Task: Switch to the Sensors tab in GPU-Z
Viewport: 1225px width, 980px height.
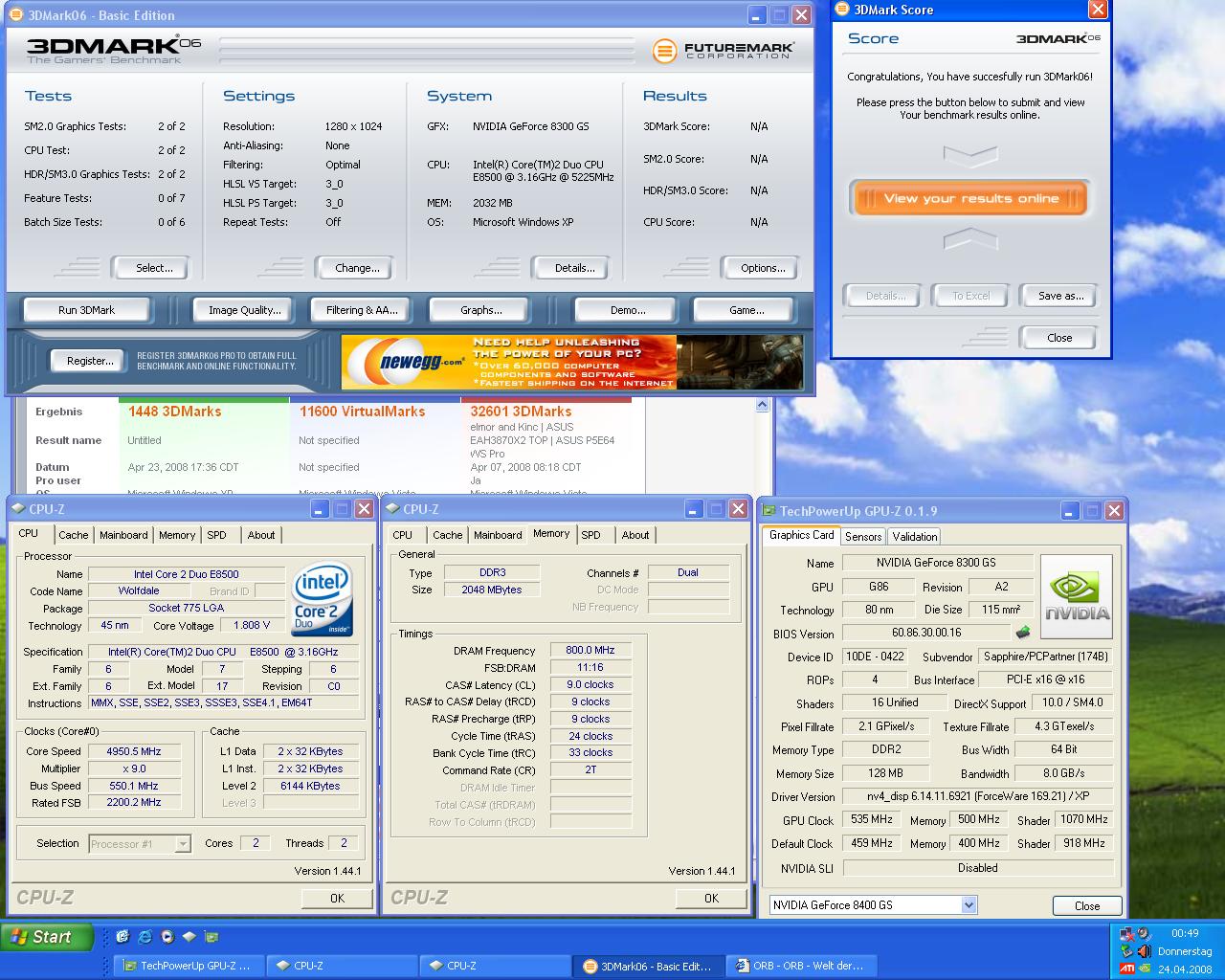Action: [x=863, y=537]
